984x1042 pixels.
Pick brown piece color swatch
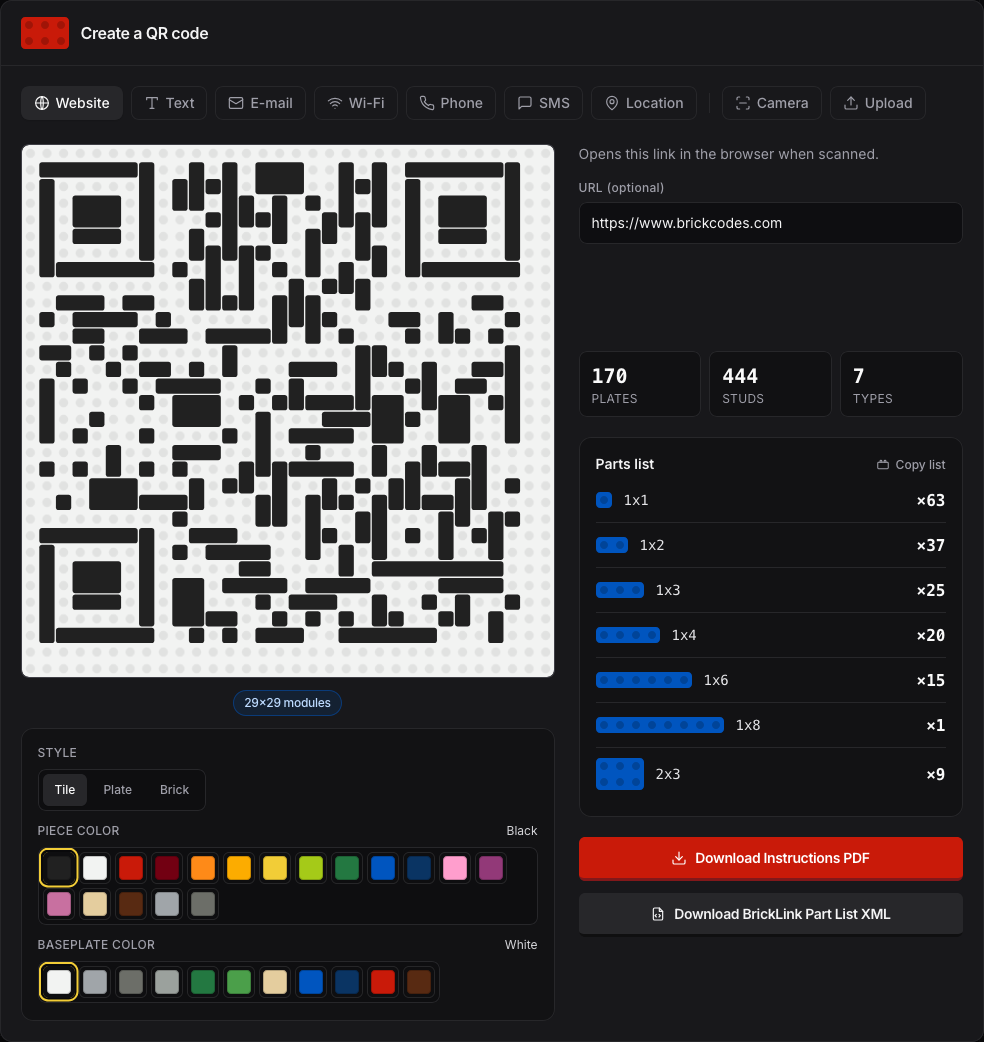click(x=131, y=904)
